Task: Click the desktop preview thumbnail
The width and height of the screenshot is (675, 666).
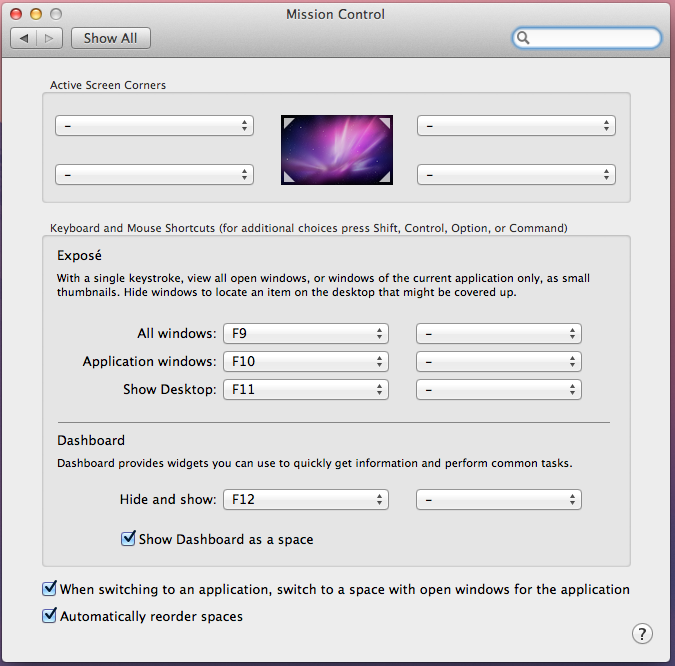Action: (337, 150)
